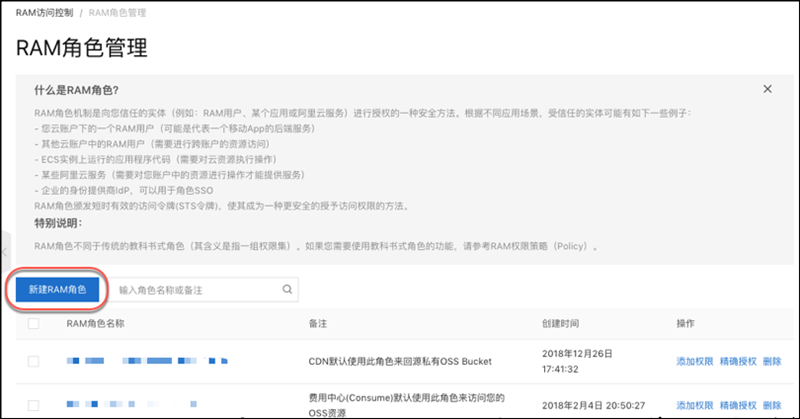Open 精确授权 for the CDN role
800x419 pixels.
coord(737,361)
